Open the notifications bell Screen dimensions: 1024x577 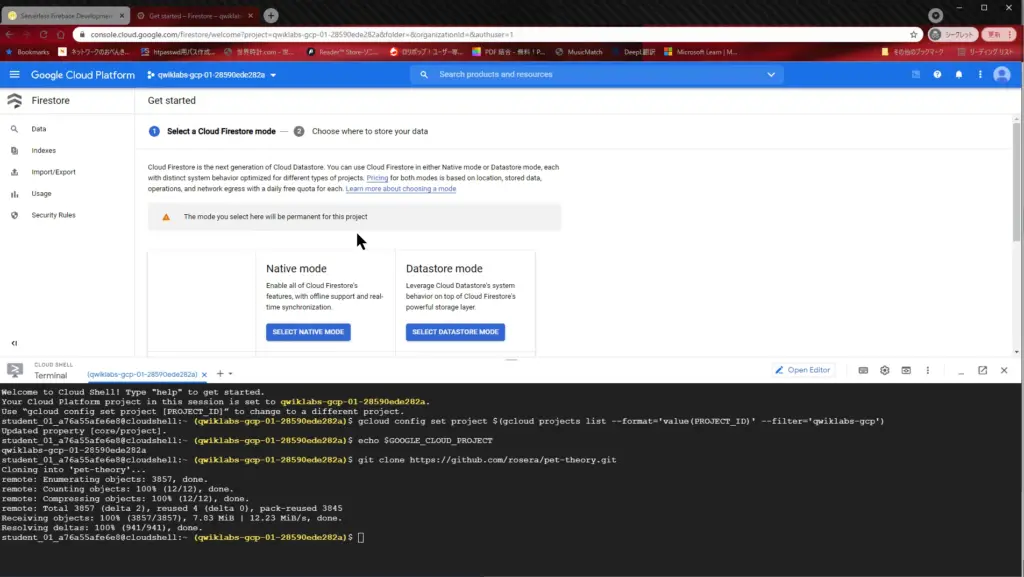coord(959,74)
